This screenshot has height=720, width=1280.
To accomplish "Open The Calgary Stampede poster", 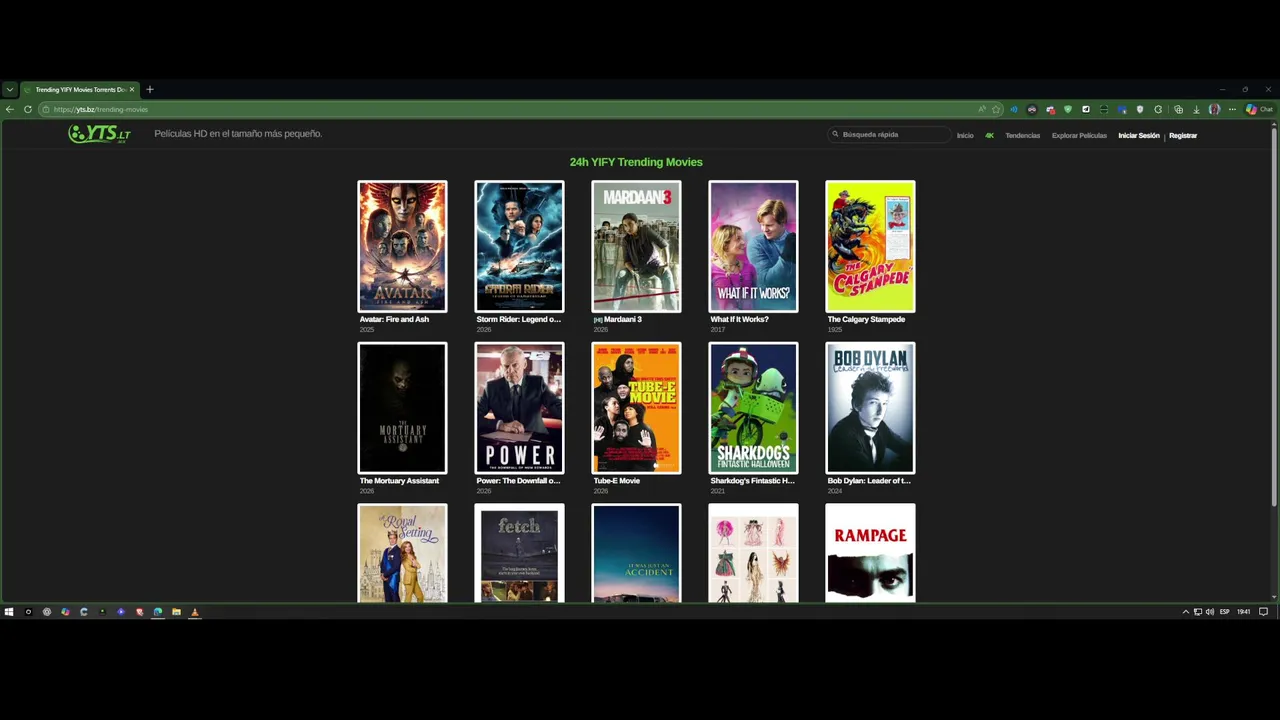I will 870,246.
